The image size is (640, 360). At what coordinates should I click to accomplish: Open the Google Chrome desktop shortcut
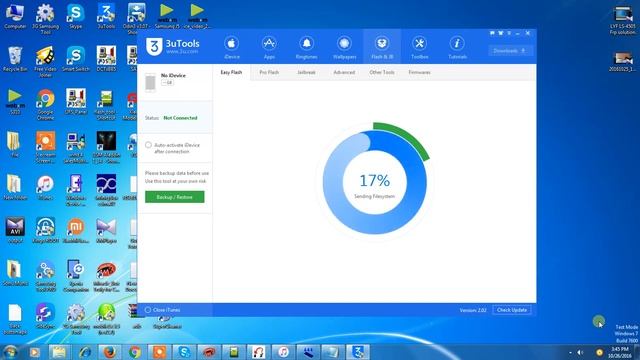click(x=45, y=105)
